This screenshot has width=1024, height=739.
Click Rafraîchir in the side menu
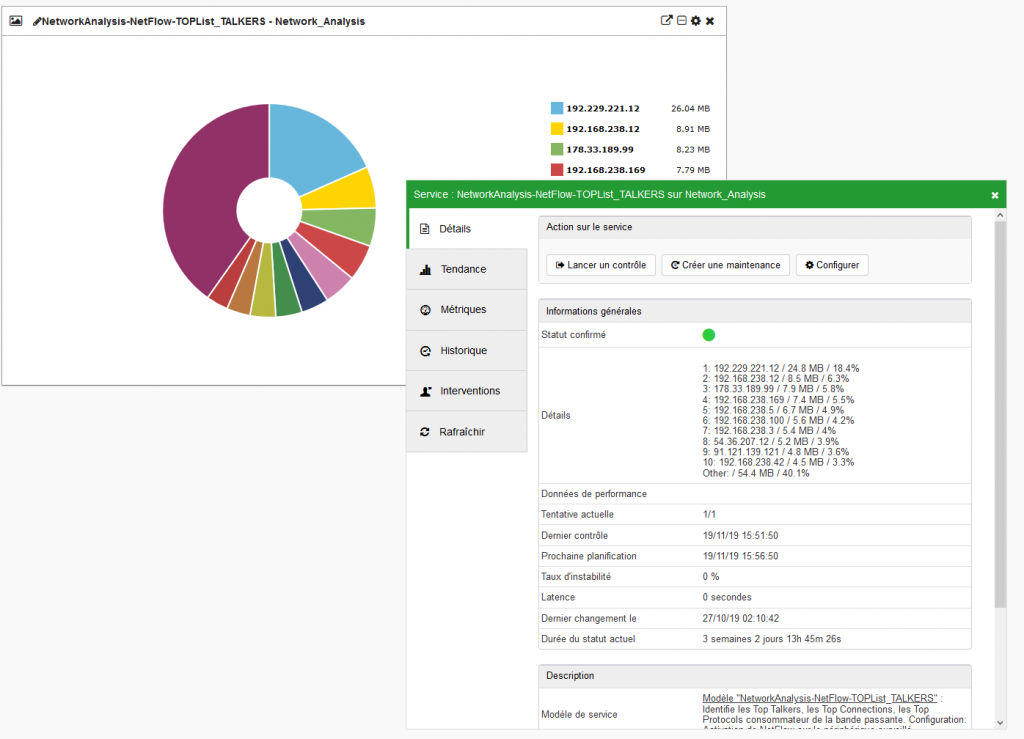click(x=468, y=432)
